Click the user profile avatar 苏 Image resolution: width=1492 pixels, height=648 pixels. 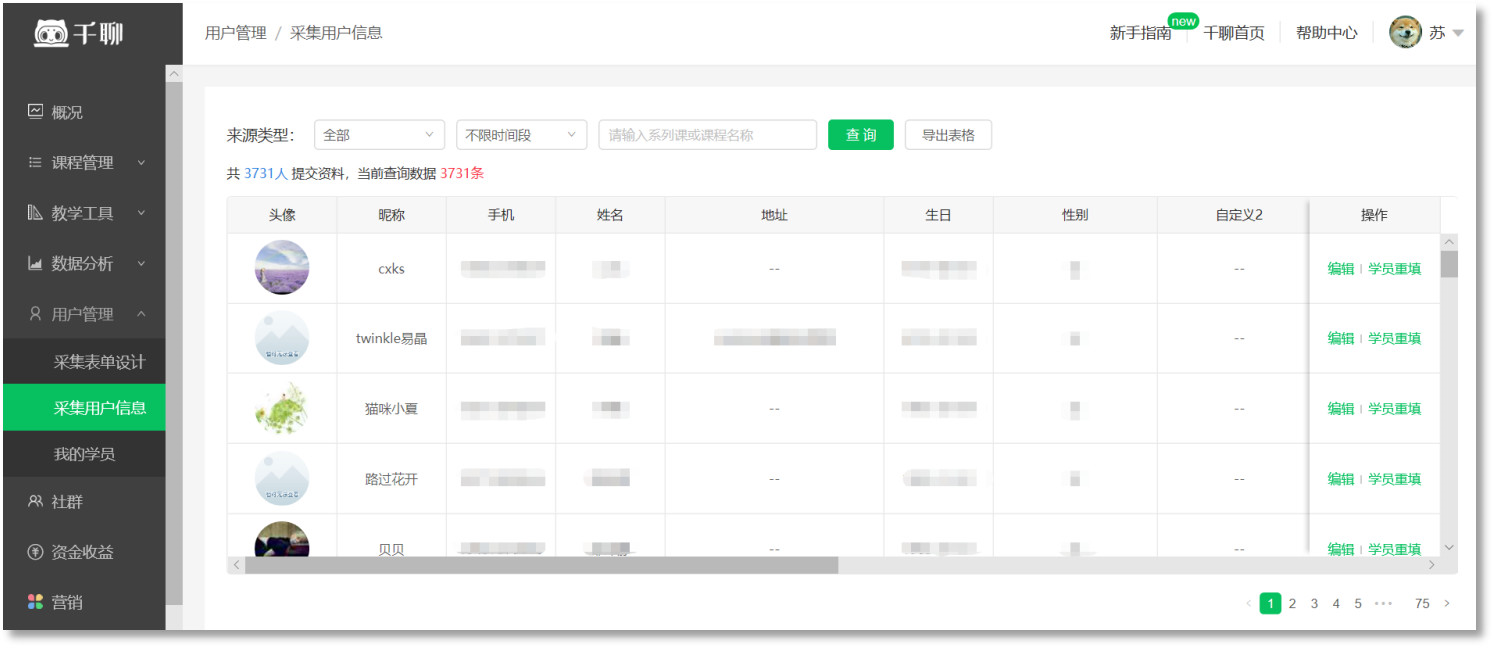[x=1405, y=33]
